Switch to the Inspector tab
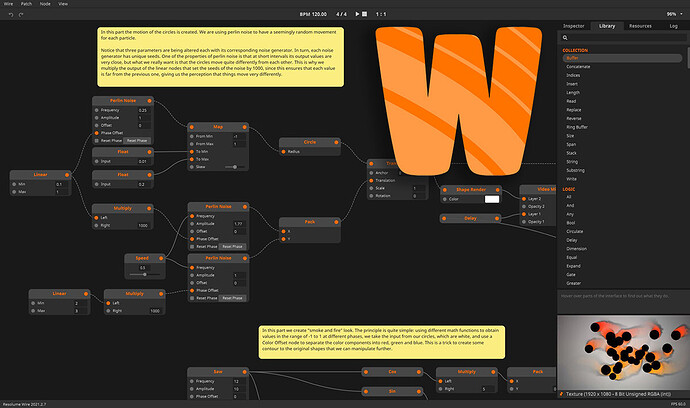 coord(574,26)
